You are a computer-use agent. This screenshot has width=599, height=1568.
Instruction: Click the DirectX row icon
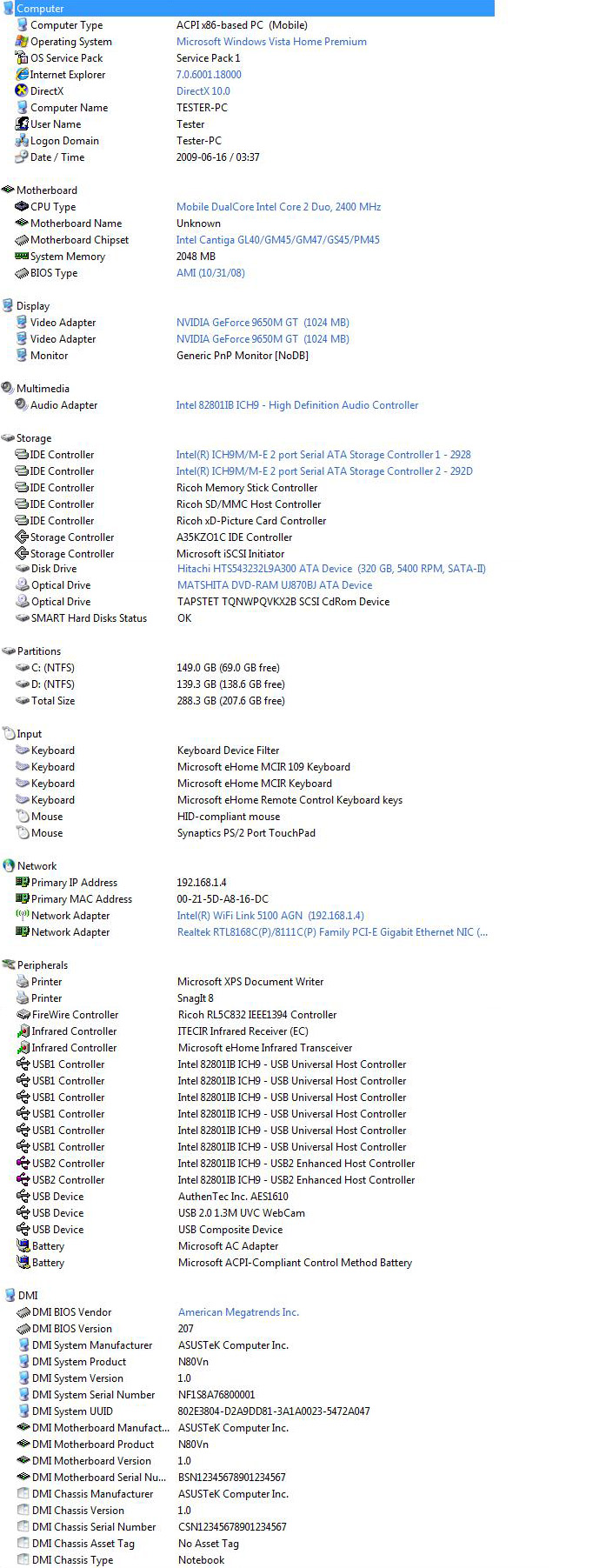coord(22,91)
